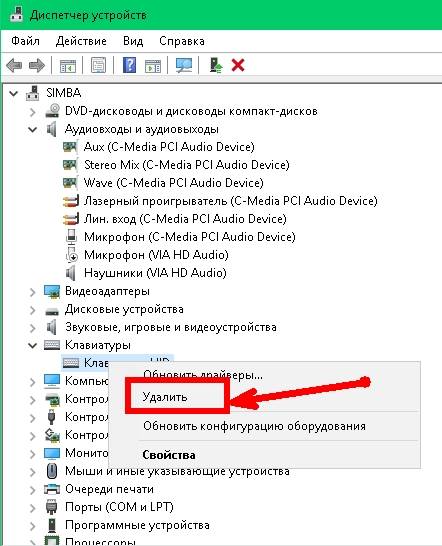Expand the Видеоадаптеры category

click(32, 291)
